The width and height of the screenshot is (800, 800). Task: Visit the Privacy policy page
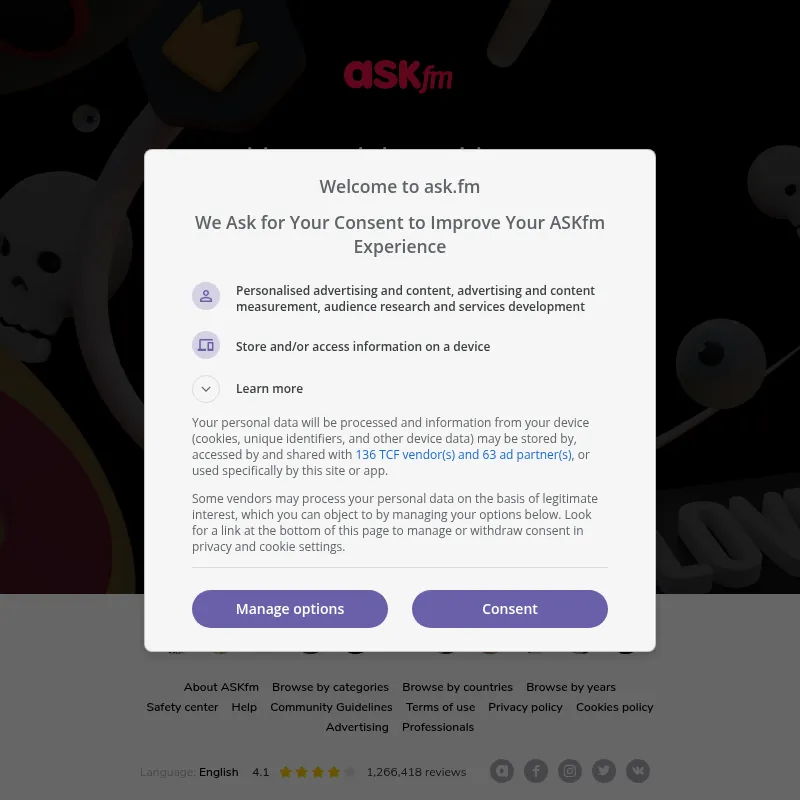tap(525, 707)
